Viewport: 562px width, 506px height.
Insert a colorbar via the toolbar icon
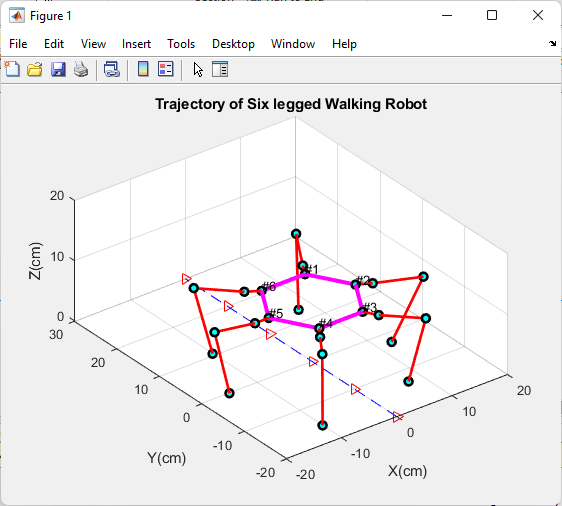point(143,69)
